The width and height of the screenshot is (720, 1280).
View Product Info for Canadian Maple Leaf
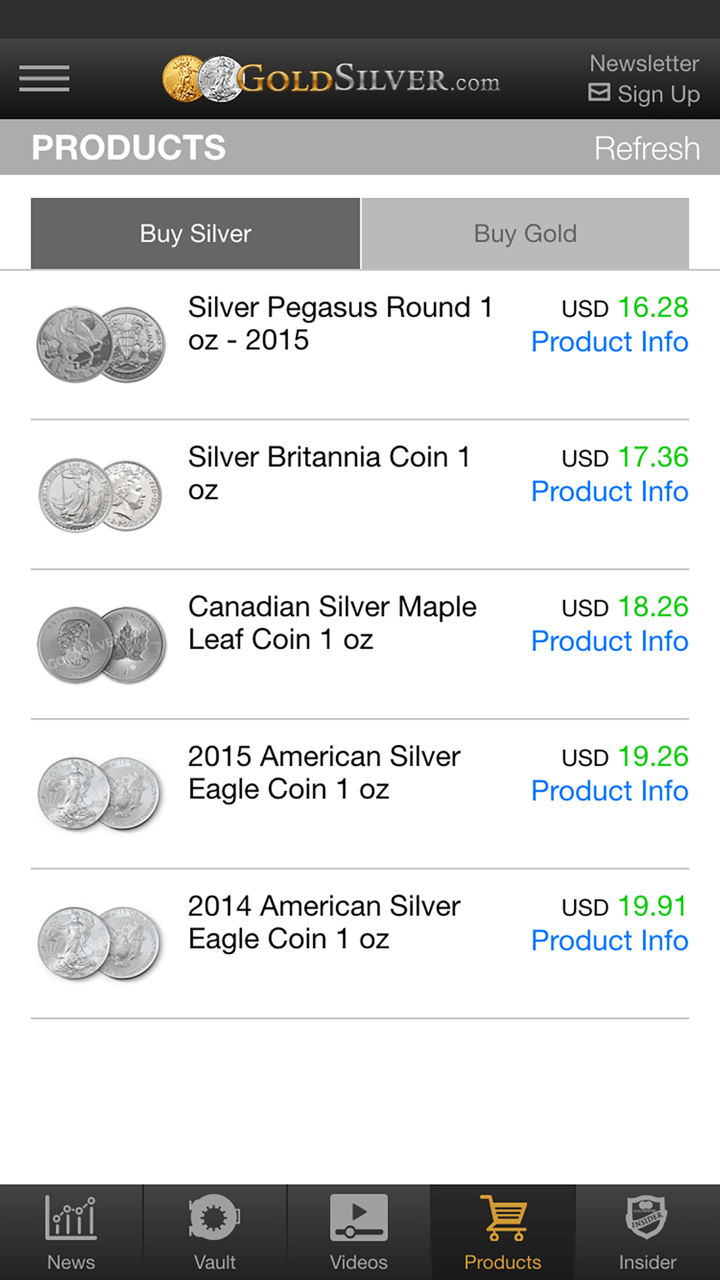pos(609,641)
